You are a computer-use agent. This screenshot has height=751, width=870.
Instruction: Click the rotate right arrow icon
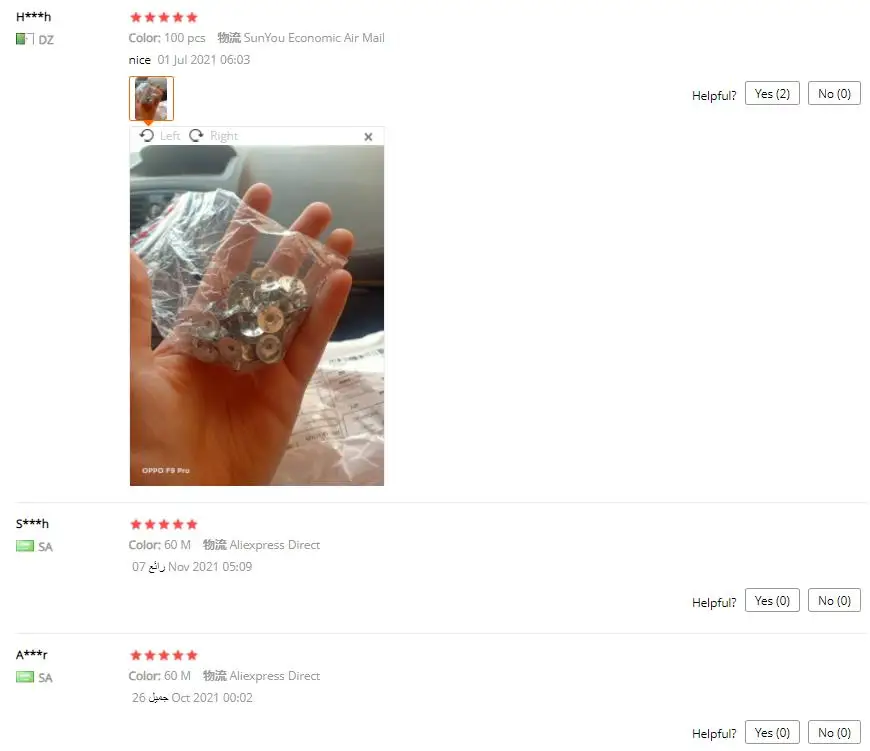coord(196,136)
